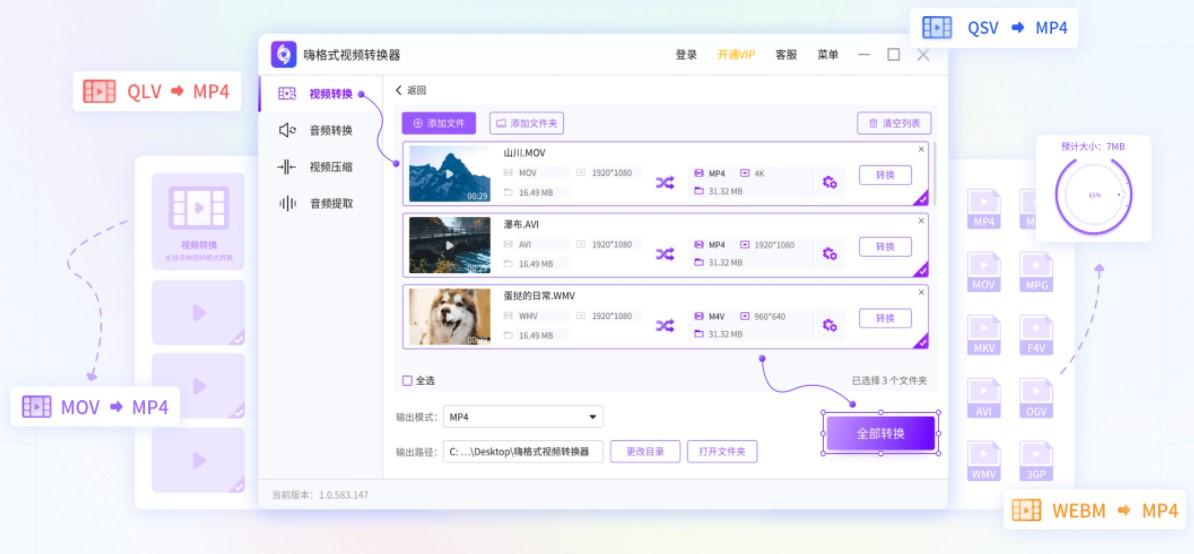The height and width of the screenshot is (554, 1194).
Task: Click the 打开文件夹 button
Action: (x=722, y=451)
